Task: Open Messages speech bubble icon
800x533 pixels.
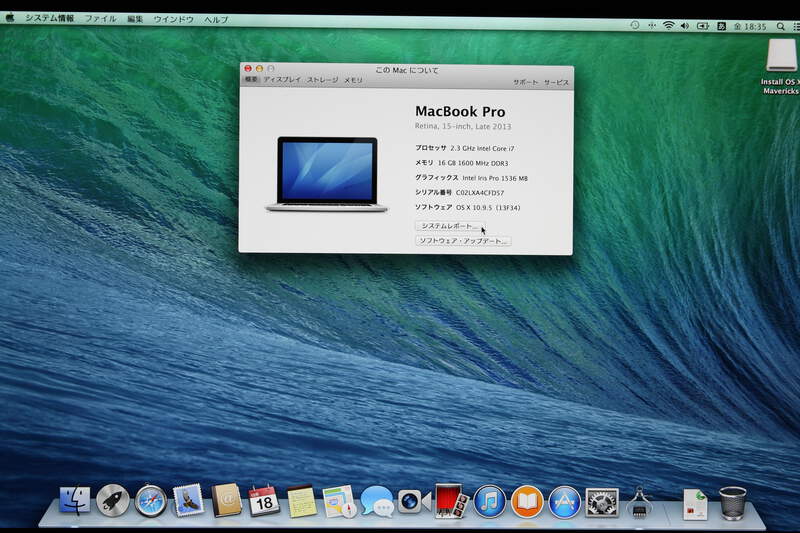Action: click(377, 500)
